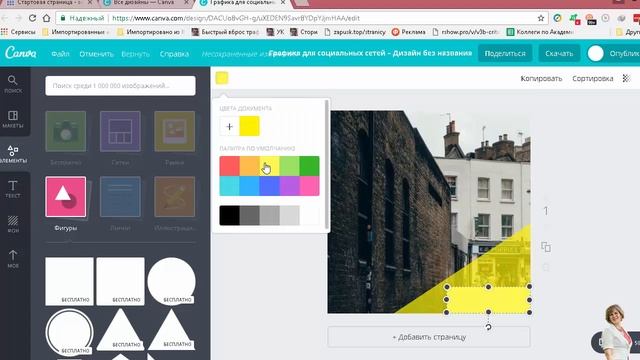Click Копировать in the toolbar
This screenshot has width=640, height=360.
click(x=541, y=78)
